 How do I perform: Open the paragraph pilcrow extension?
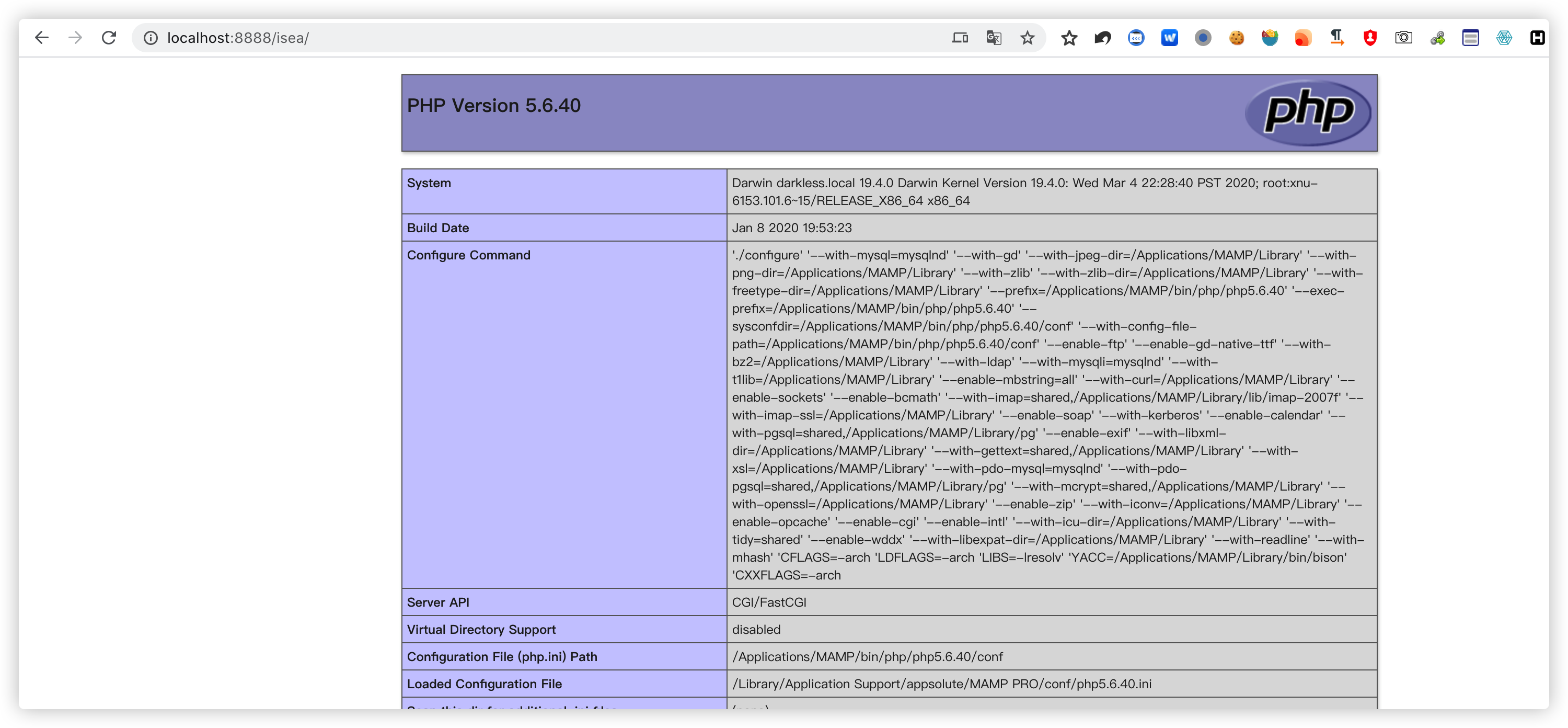click(x=1336, y=38)
